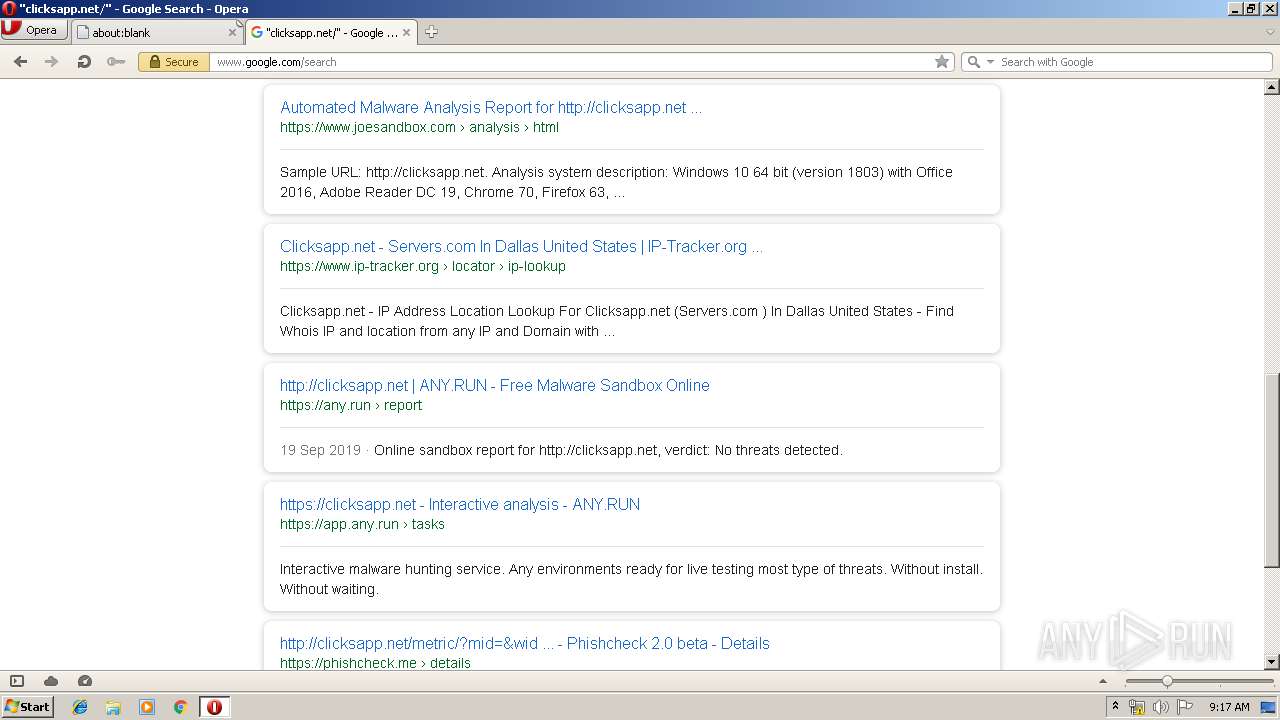The image size is (1280, 720).
Task: Show hidden system tray icons
Action: click(1115, 707)
